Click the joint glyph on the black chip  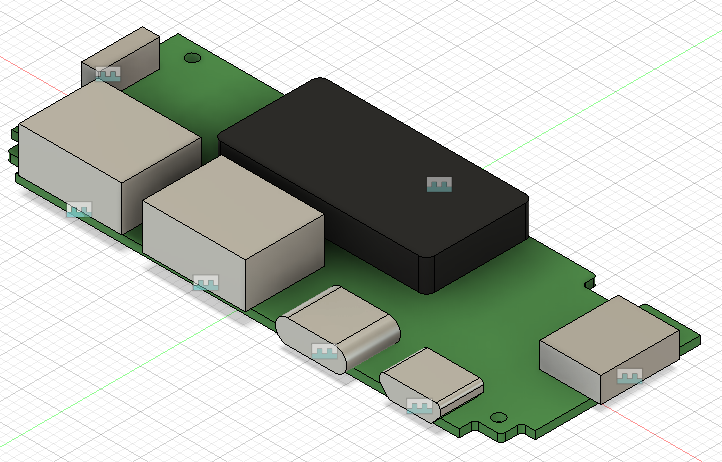(x=439, y=184)
